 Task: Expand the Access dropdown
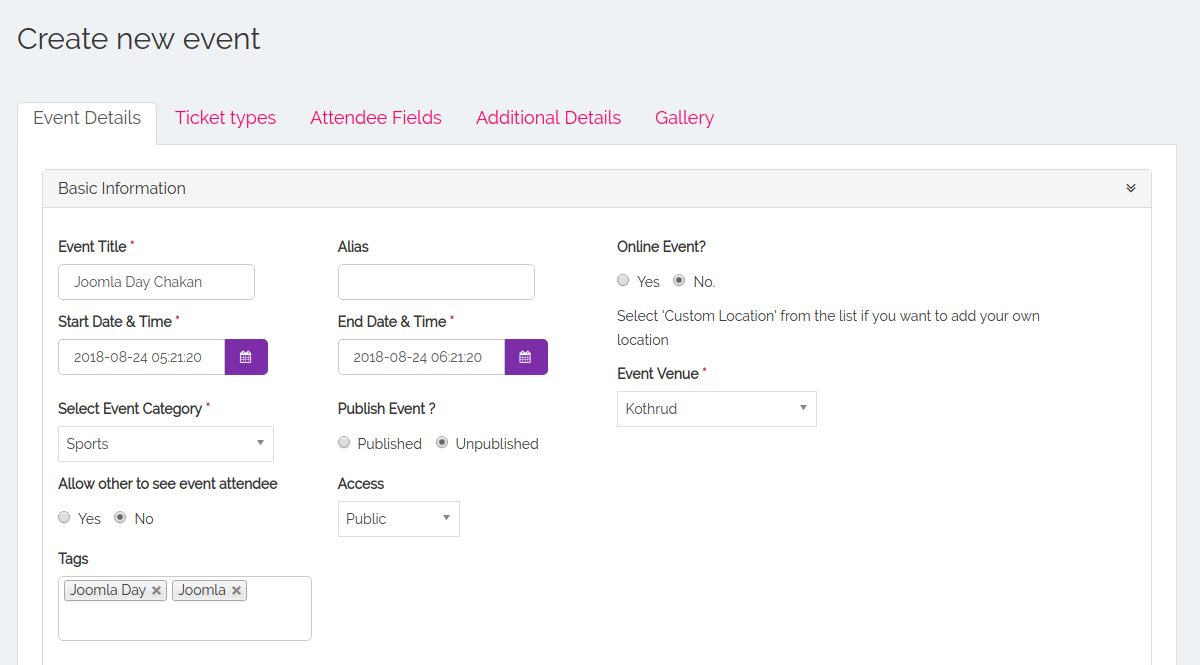point(398,519)
